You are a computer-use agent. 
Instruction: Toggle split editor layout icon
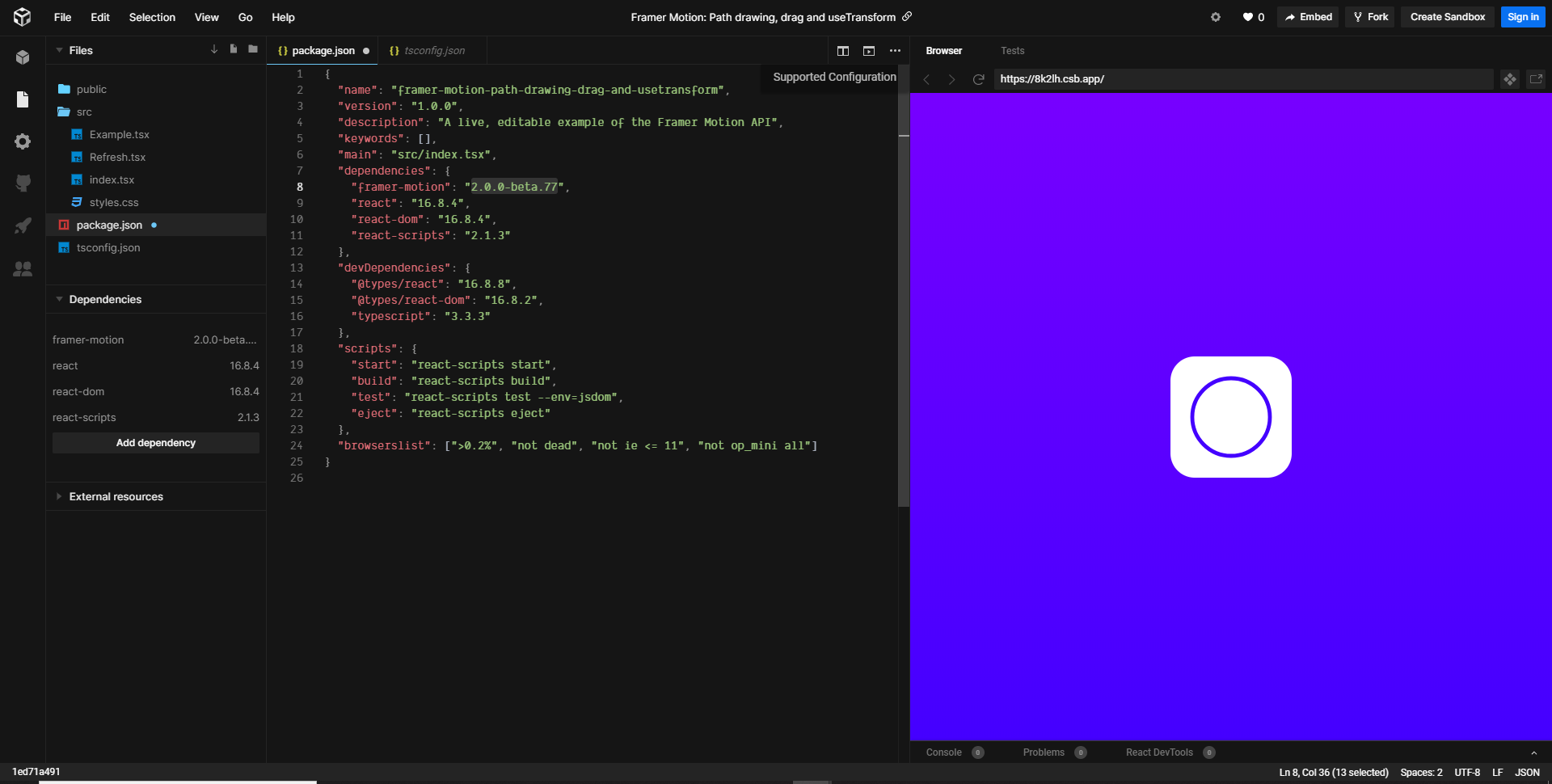click(843, 51)
